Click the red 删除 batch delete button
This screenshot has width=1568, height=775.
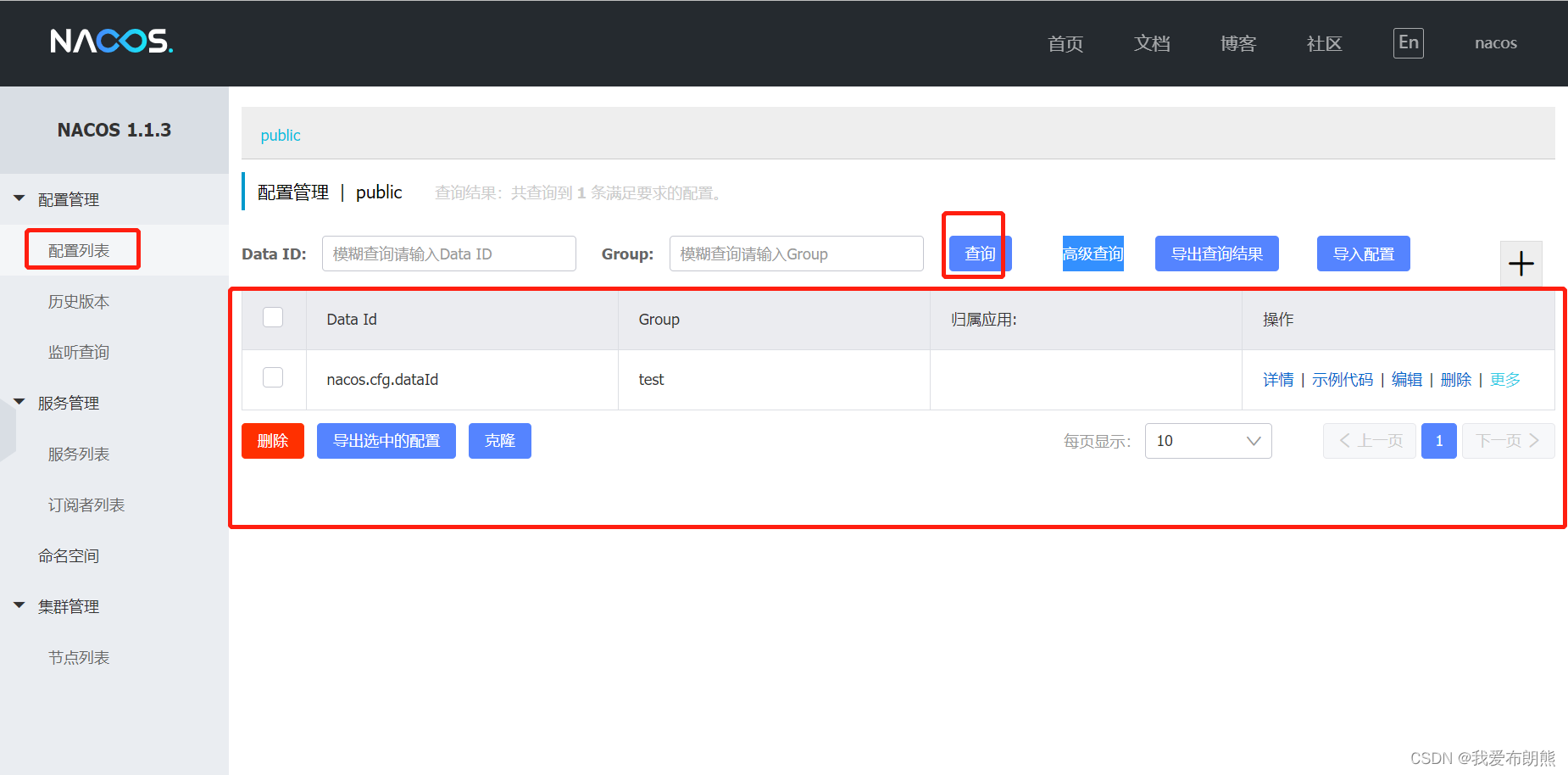click(x=273, y=441)
